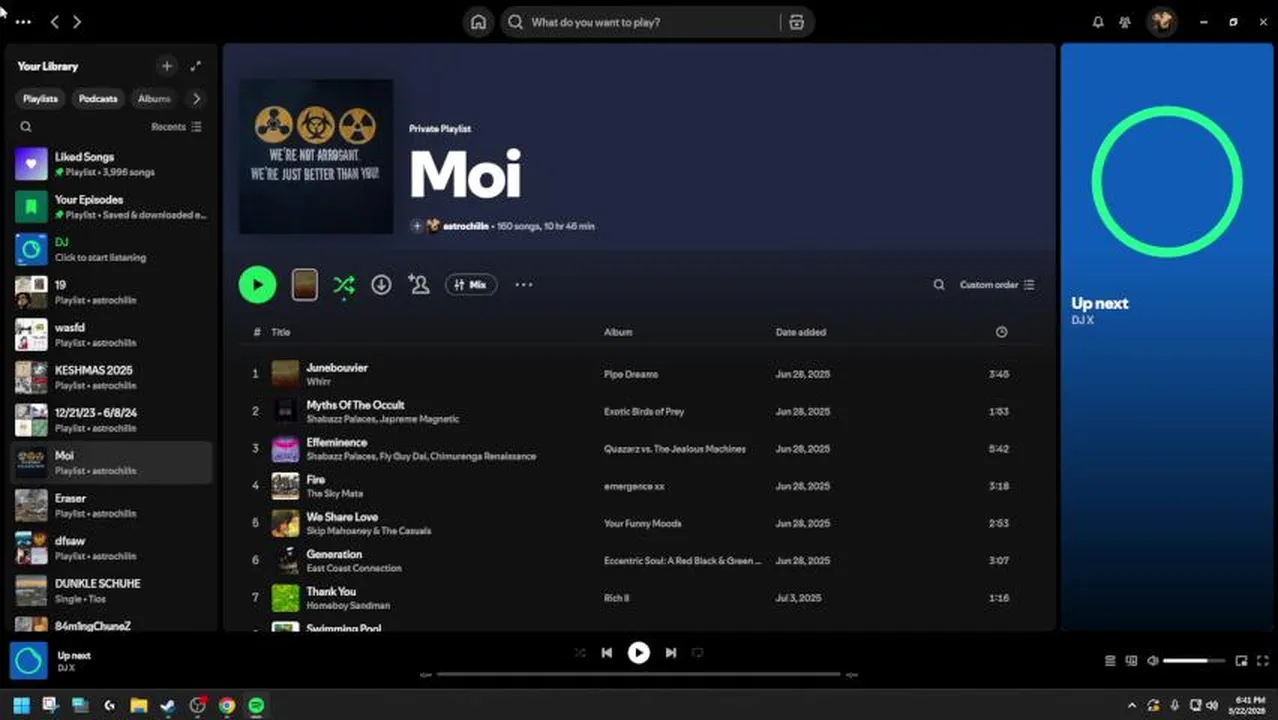Open Connect to a device
1278x720 pixels.
click(x=1132, y=661)
